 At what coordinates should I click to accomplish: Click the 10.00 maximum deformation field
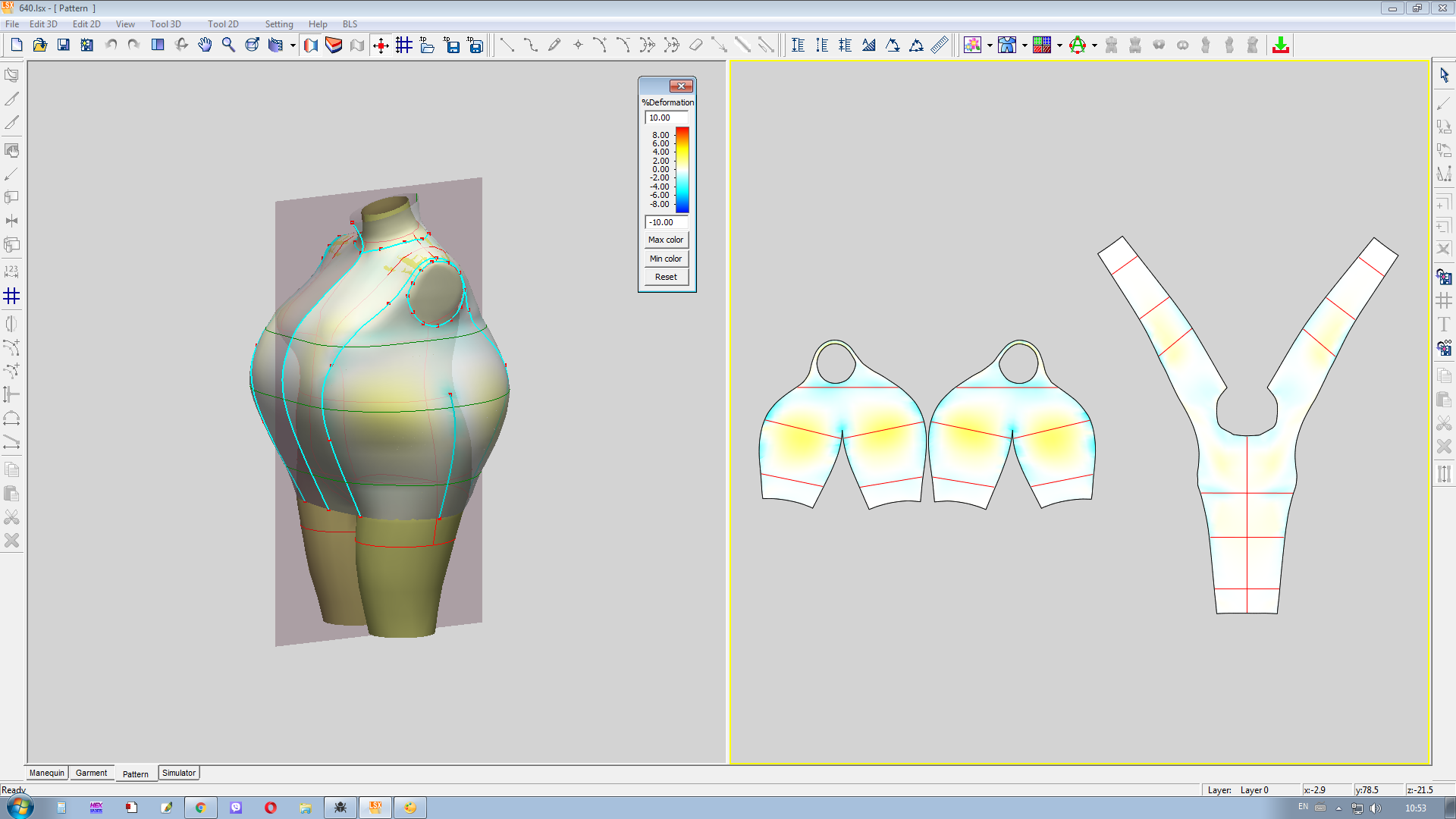666,118
